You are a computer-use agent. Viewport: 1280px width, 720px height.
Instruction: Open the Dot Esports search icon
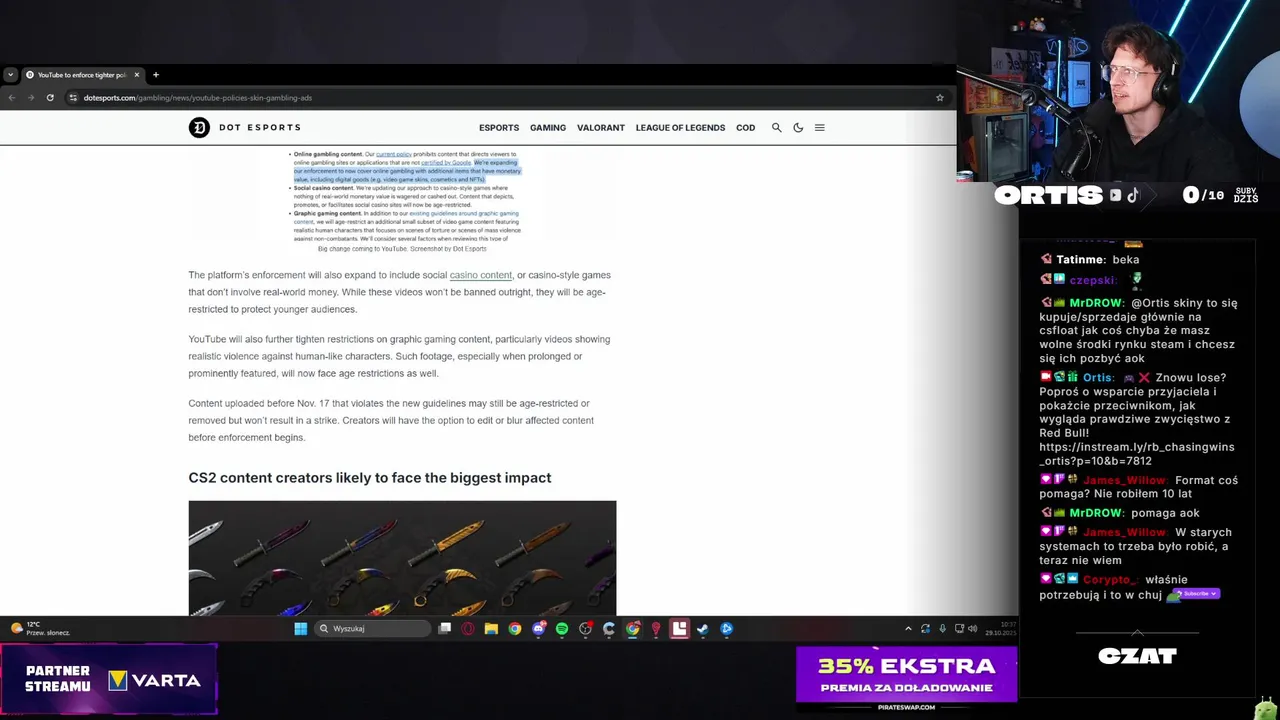[776, 128]
